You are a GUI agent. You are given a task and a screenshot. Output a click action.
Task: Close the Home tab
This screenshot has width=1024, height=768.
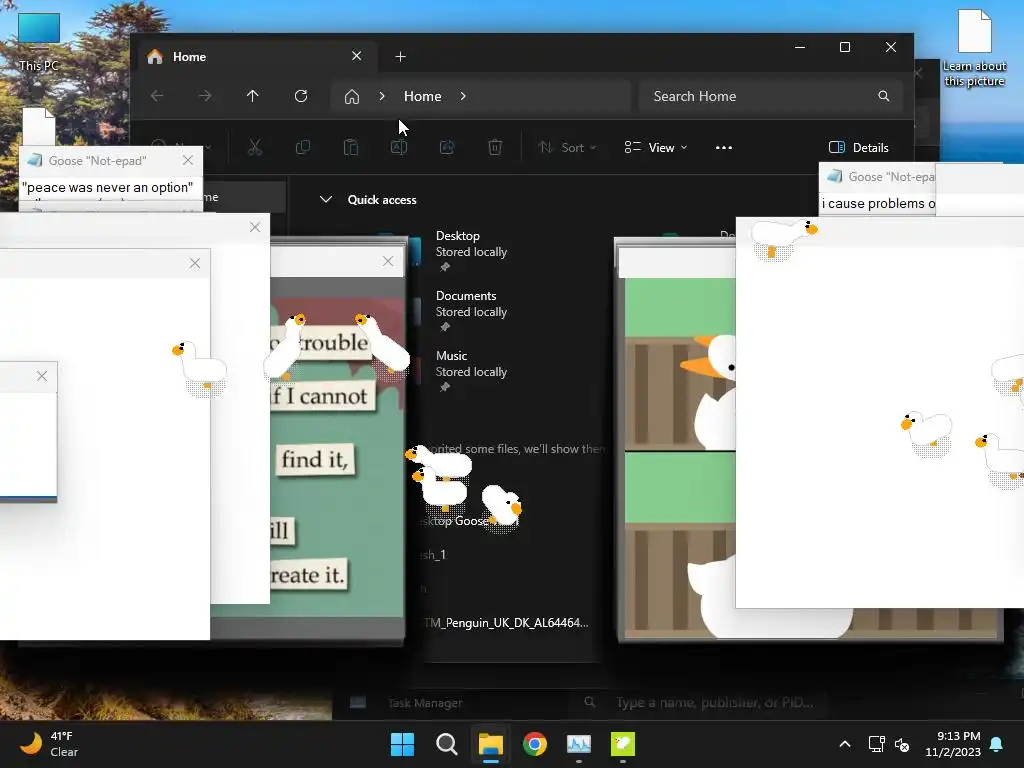(357, 56)
